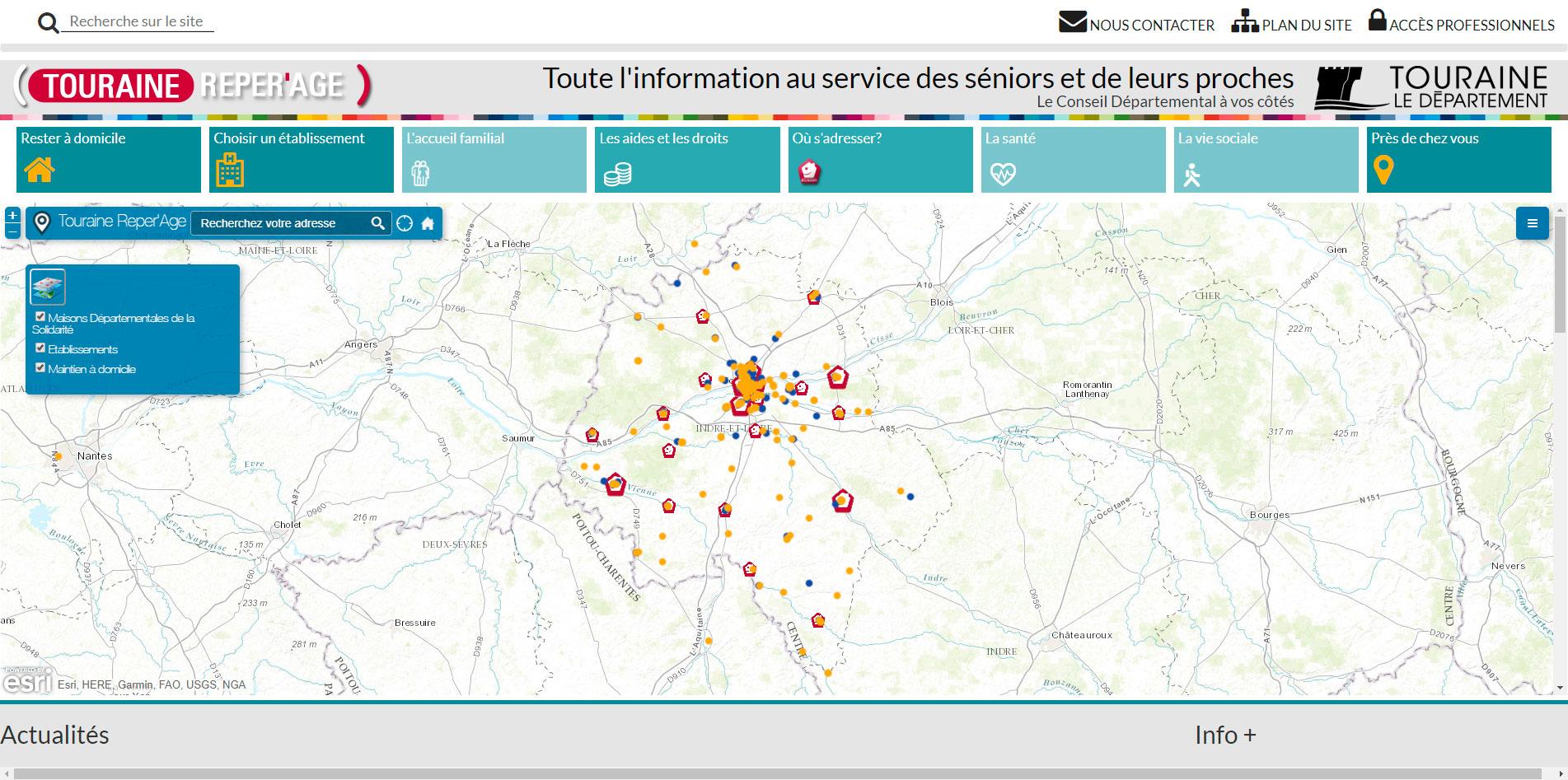Screen dimensions: 1568x780
Task: Click the 'Gien' label on the map
Action: click(x=1336, y=250)
